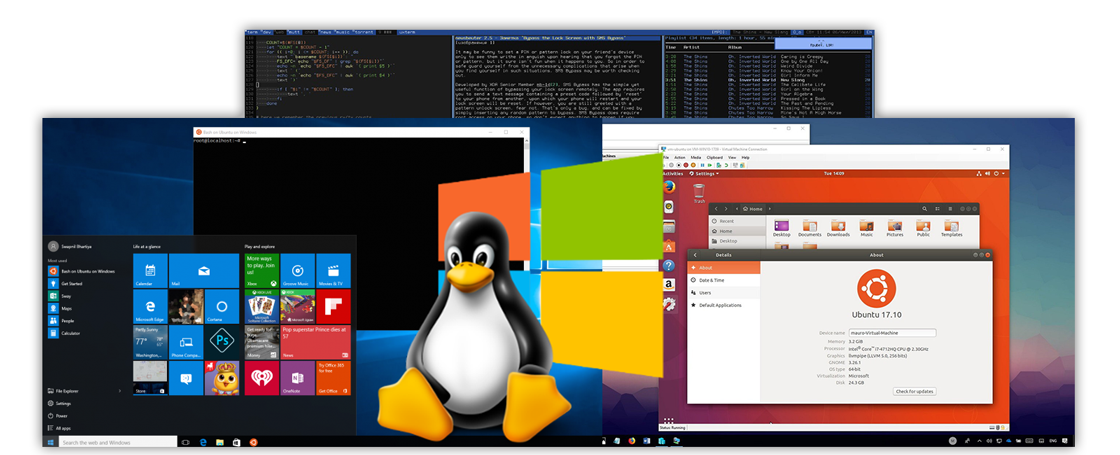Click the Tue 14:09 clock in Ubuntu
Screen dimensions: 1120x455
click(835, 174)
